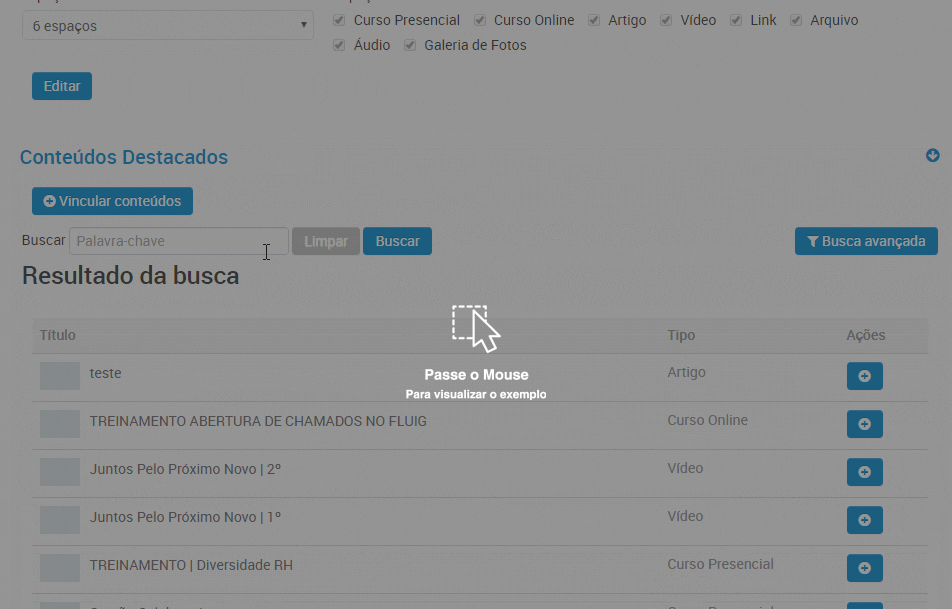Uncheck the Curso Online checkbox
The image size is (952, 609).
coord(480,20)
